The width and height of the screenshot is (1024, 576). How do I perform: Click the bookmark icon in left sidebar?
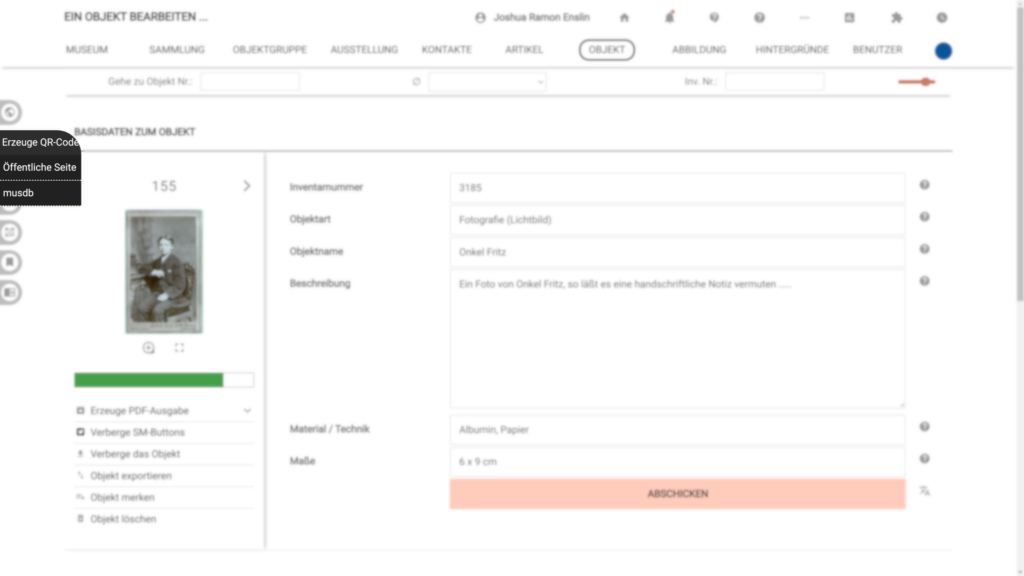tap(10, 263)
